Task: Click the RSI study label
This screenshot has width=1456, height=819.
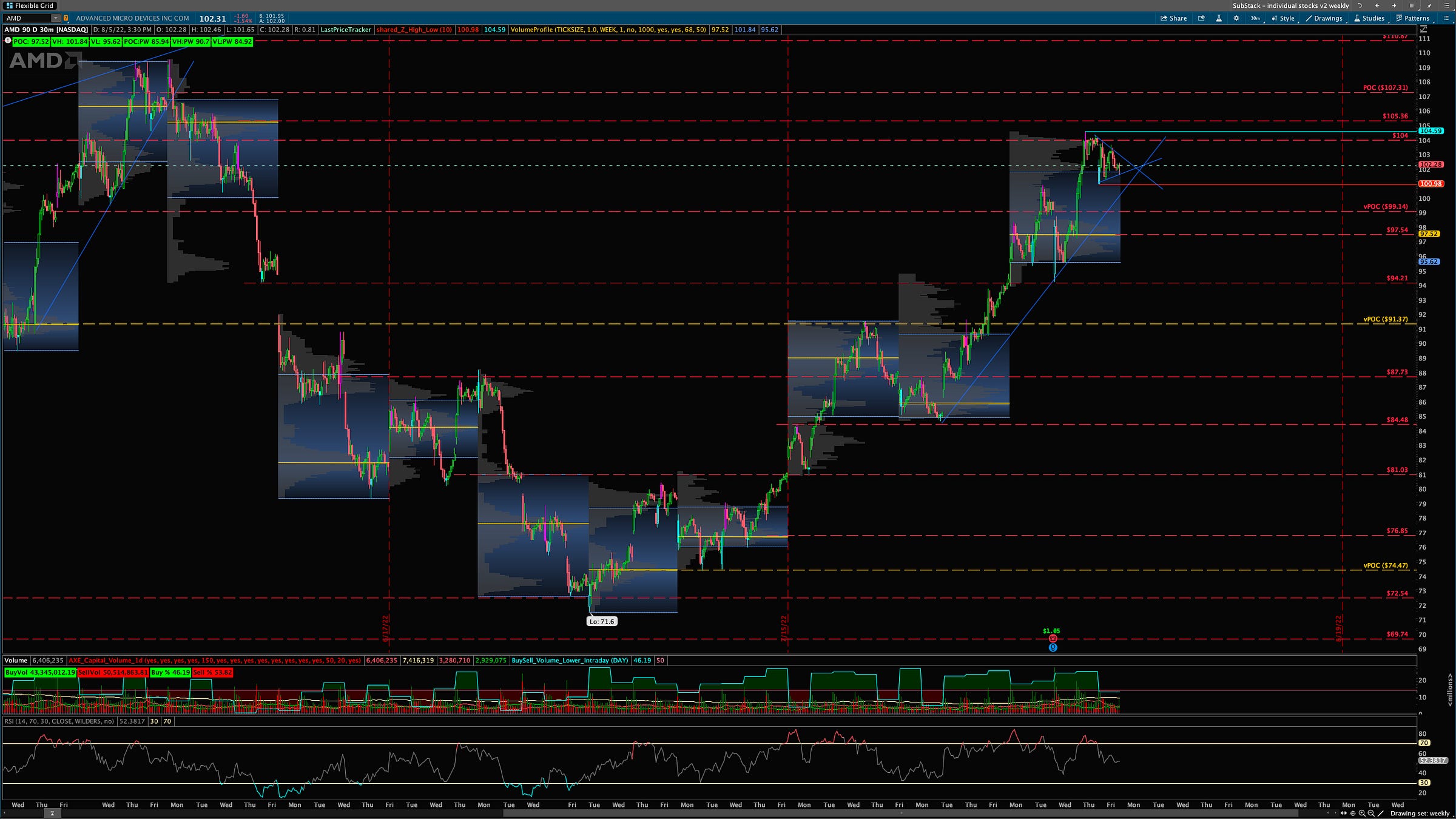Action: (59, 721)
